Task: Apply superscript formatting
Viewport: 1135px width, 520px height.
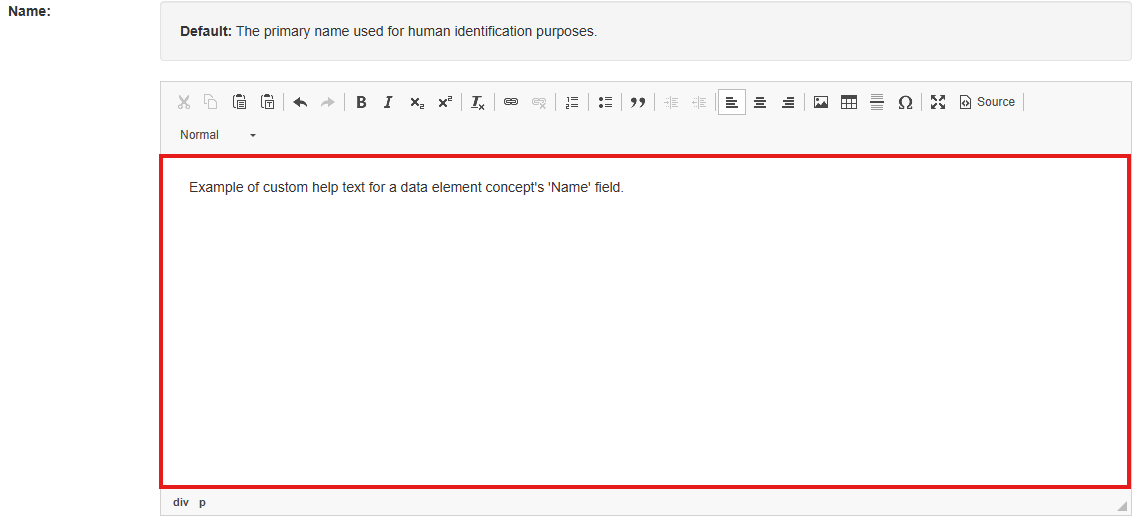Action: (x=444, y=102)
